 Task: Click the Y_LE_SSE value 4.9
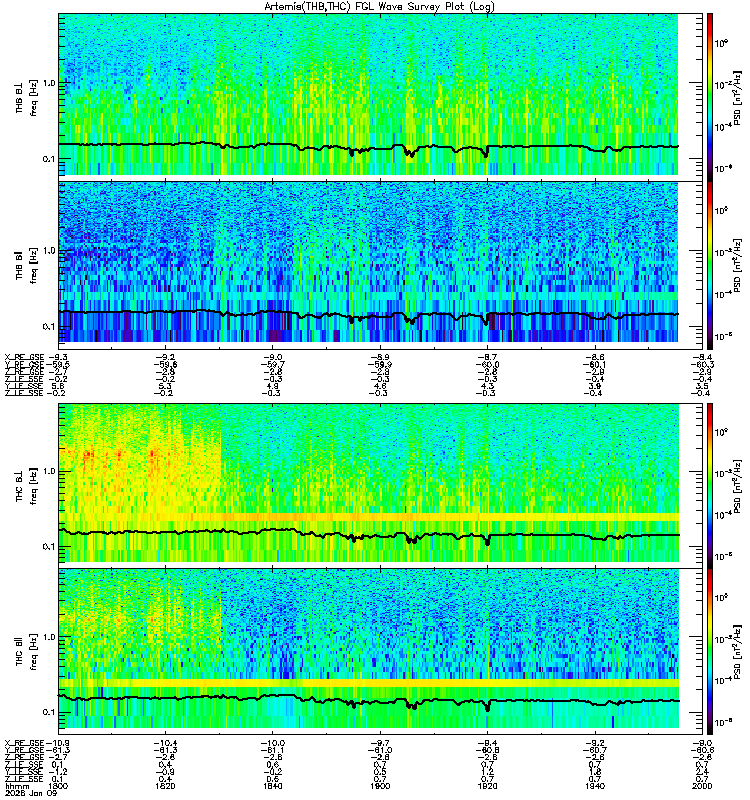point(272,386)
